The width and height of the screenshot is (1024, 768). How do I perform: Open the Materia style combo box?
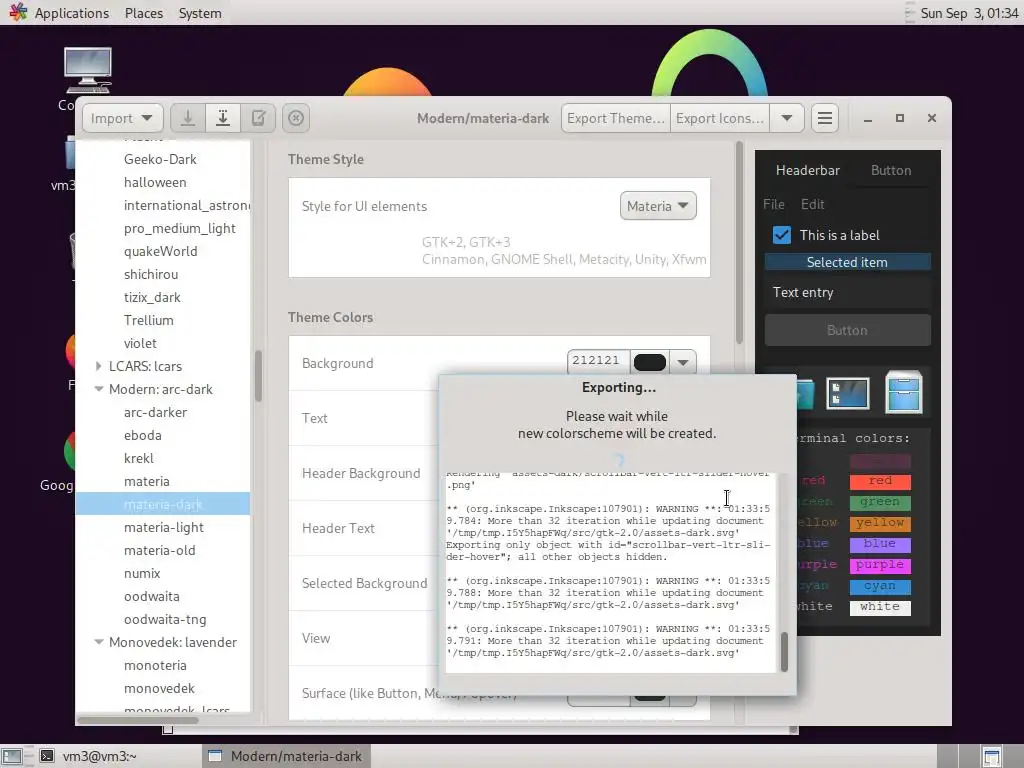click(658, 206)
